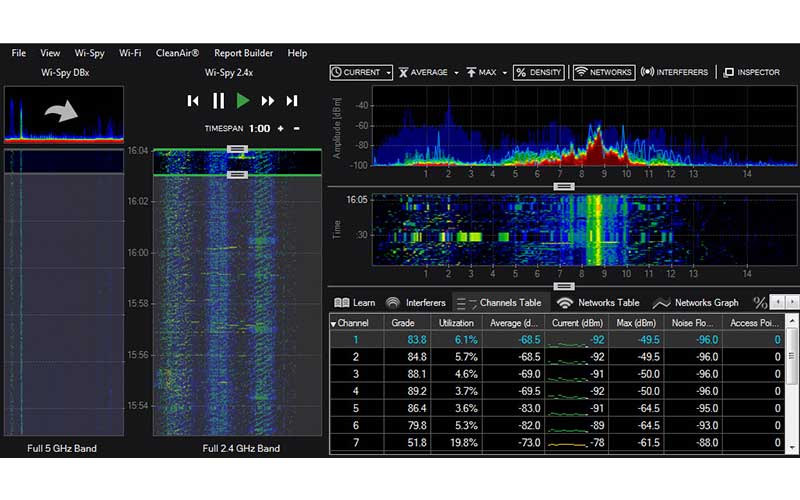Click splitter handle below time waterfall
Image resolution: width=800 pixels, height=500 pixels.
(564, 286)
